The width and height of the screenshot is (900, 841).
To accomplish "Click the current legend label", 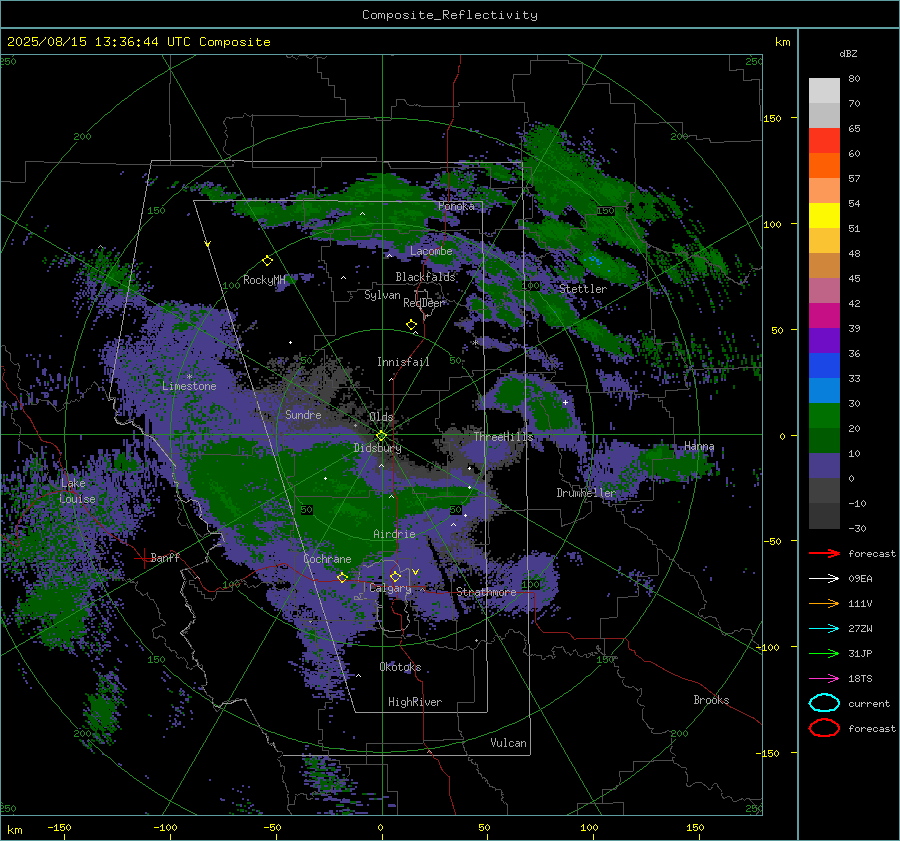I will (869, 703).
